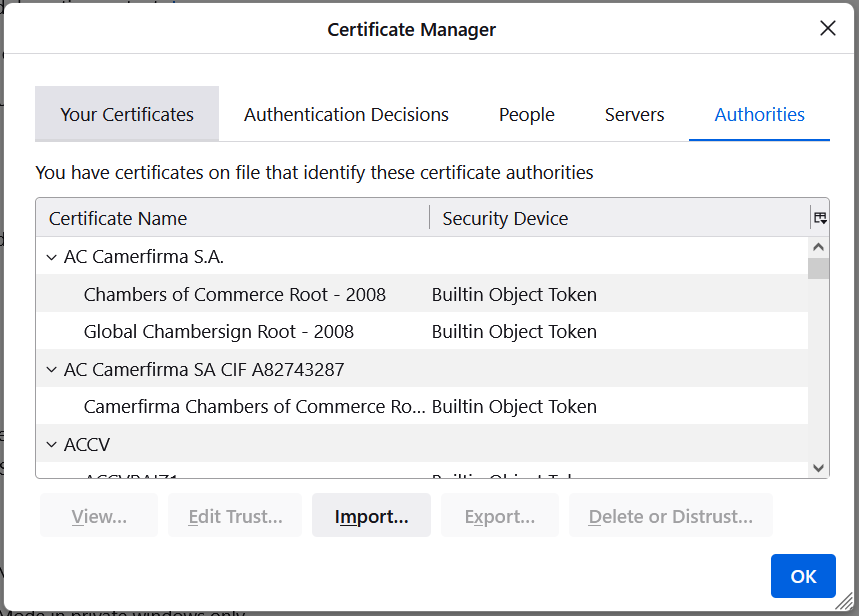Select the Servers tab

point(634,115)
